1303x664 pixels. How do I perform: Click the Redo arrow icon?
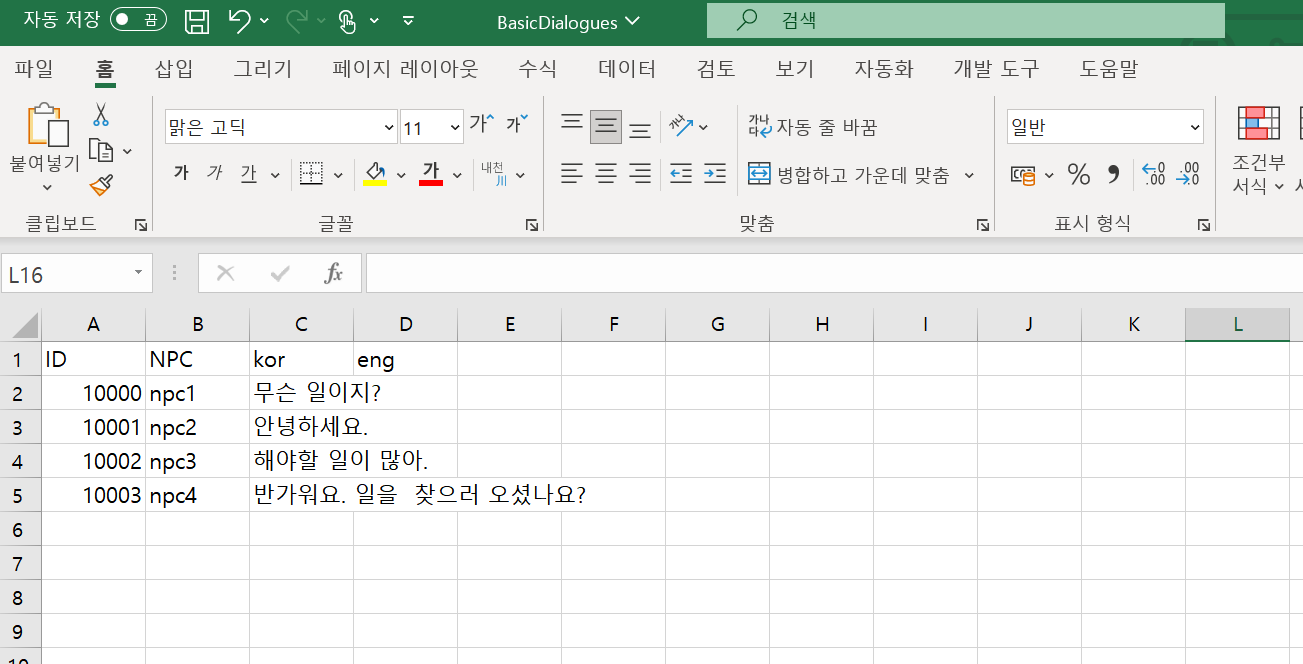(x=297, y=20)
